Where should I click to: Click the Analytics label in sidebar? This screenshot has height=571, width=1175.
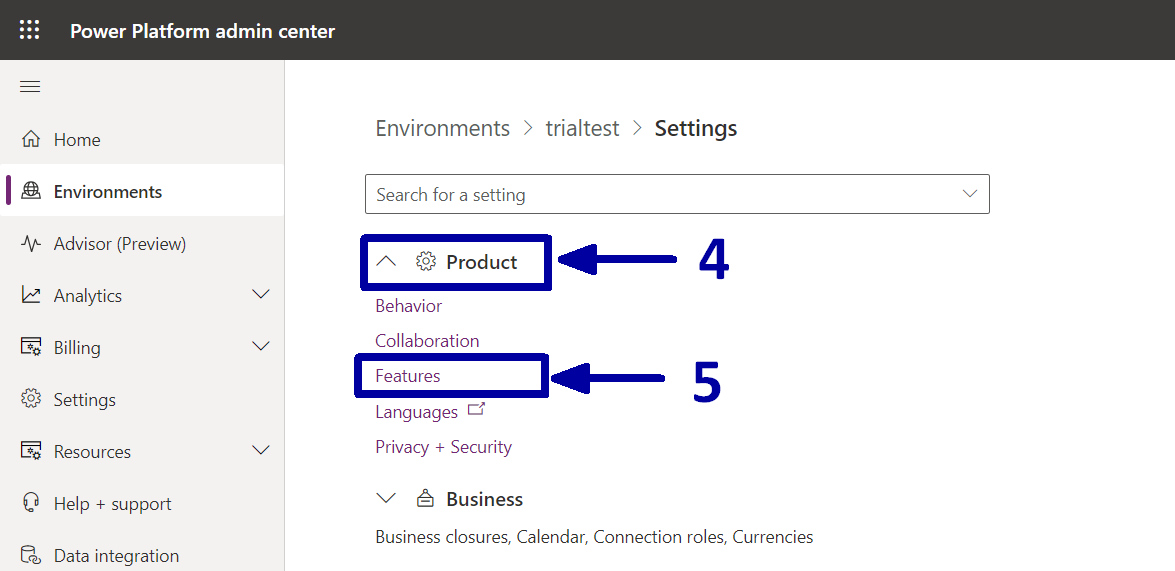point(88,296)
